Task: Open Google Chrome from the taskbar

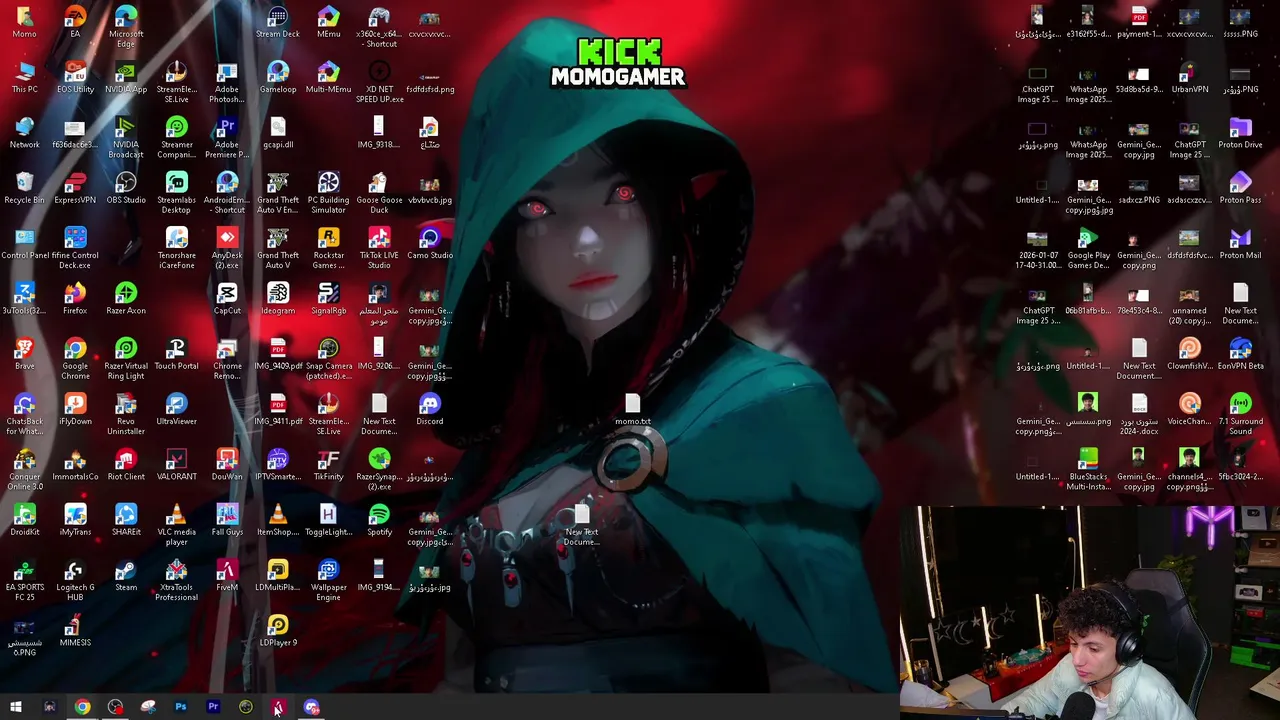Action: click(82, 707)
